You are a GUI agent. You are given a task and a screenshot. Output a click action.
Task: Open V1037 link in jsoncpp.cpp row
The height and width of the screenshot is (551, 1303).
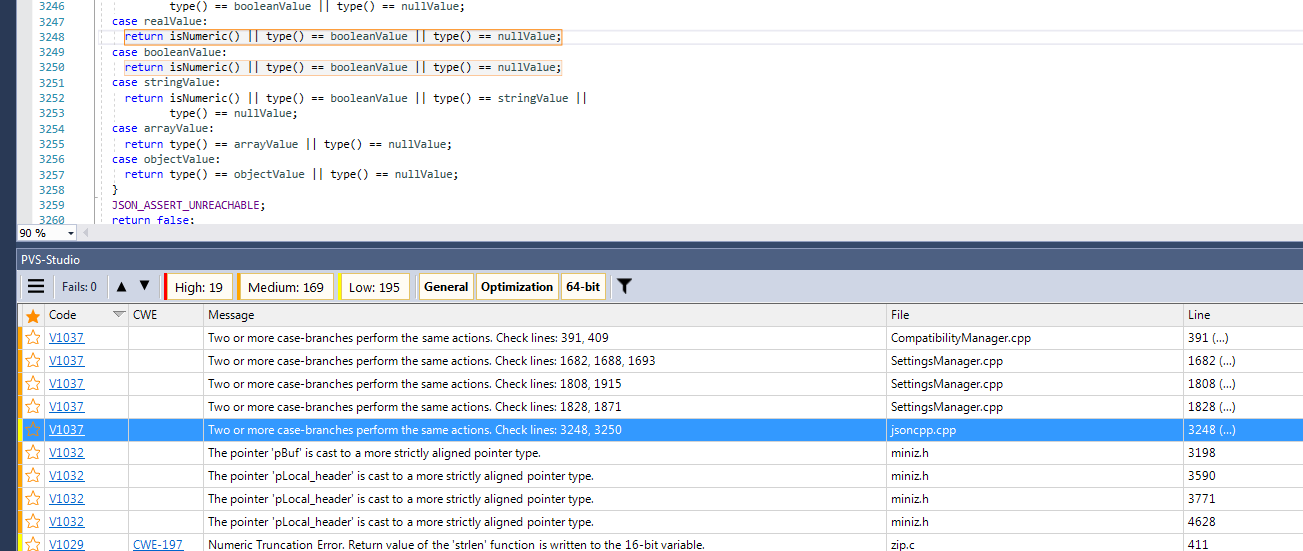(66, 430)
